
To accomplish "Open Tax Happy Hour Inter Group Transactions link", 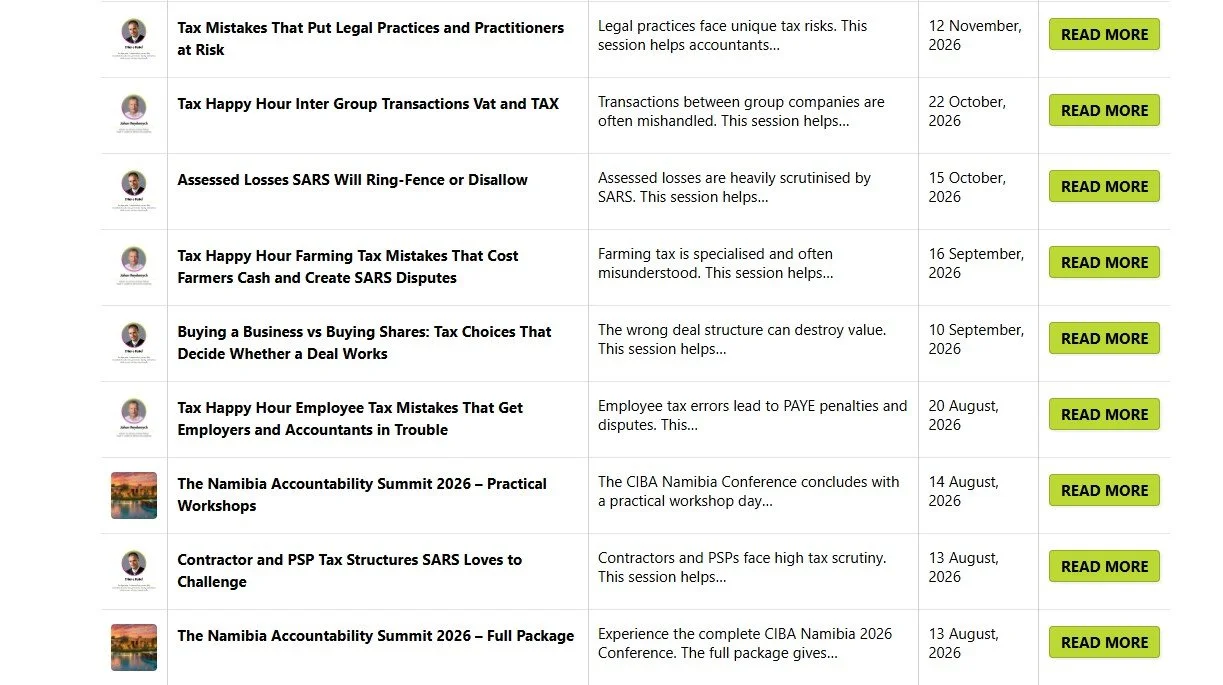I will 368,103.
